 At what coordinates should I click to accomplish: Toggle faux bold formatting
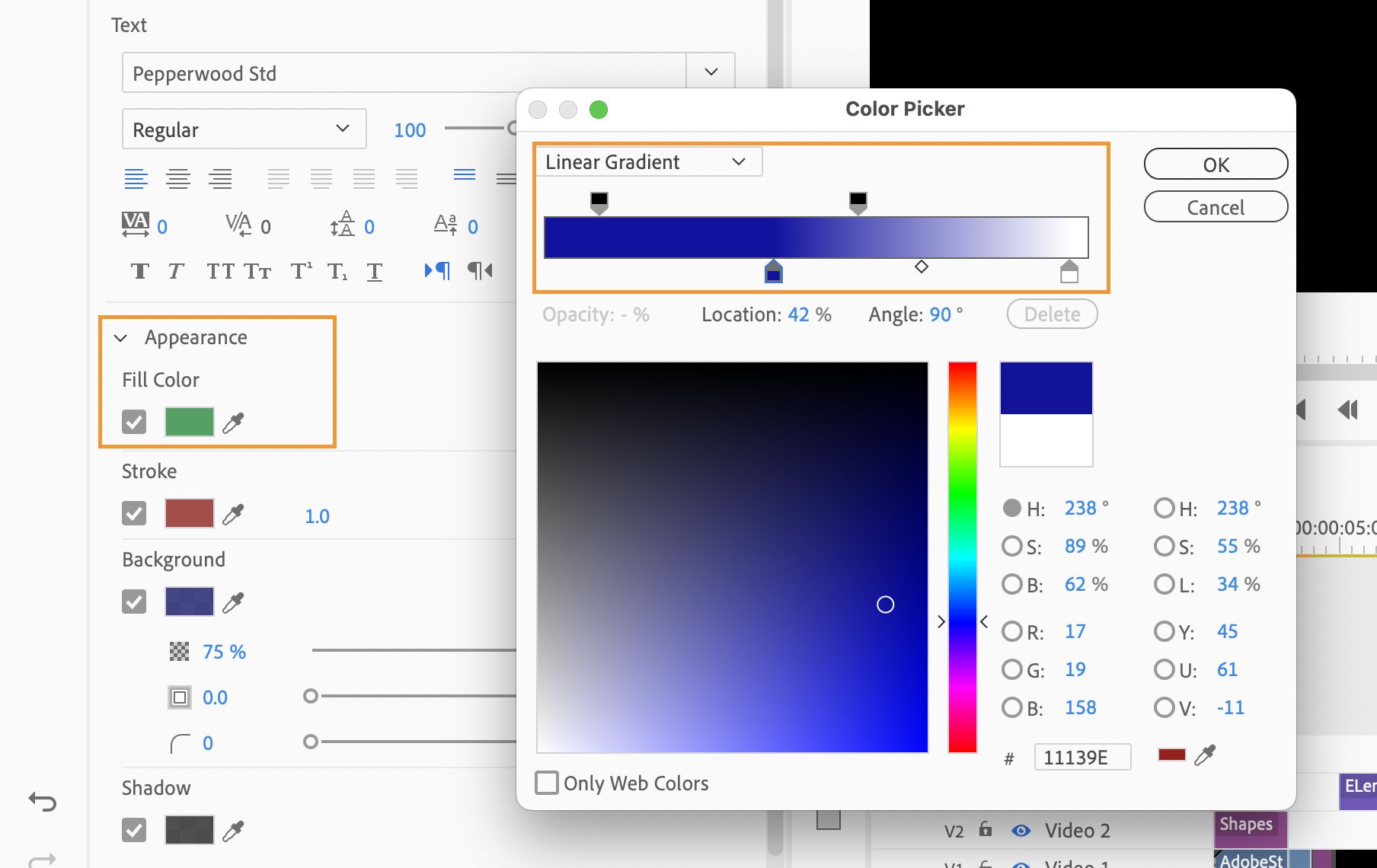coord(139,270)
